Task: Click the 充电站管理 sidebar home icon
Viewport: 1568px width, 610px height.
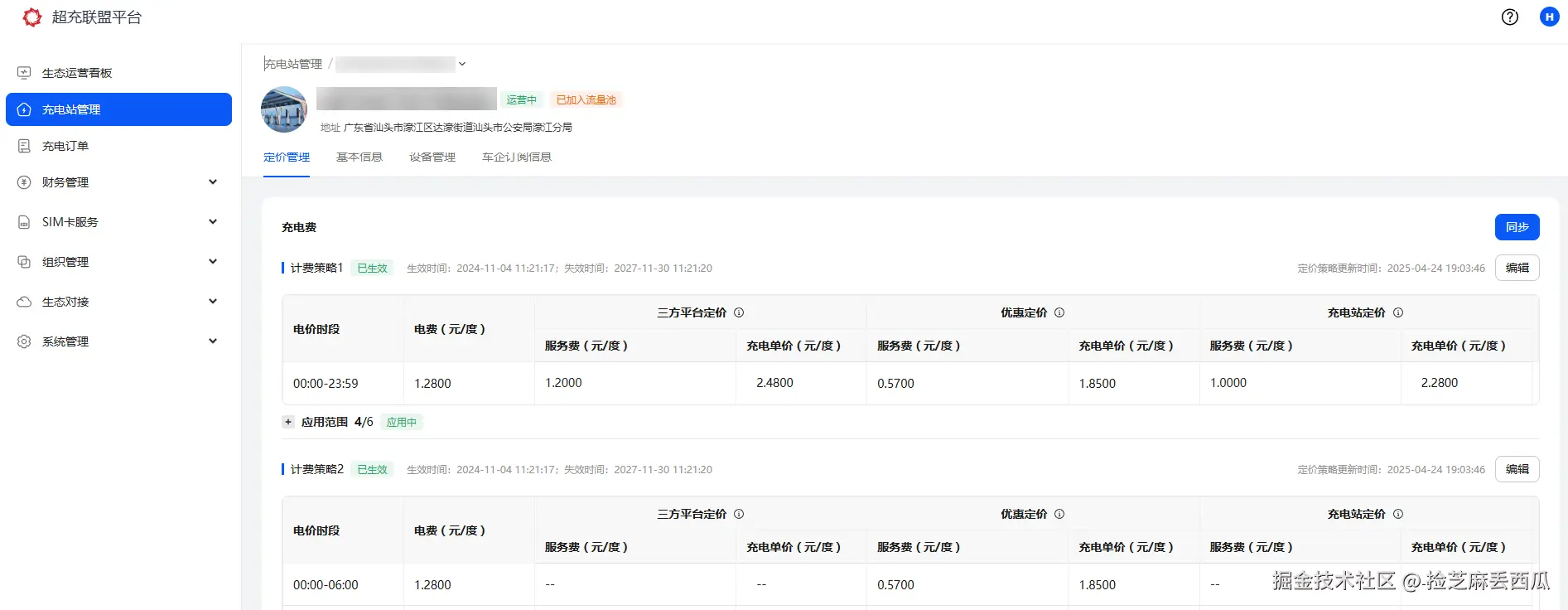Action: [24, 109]
